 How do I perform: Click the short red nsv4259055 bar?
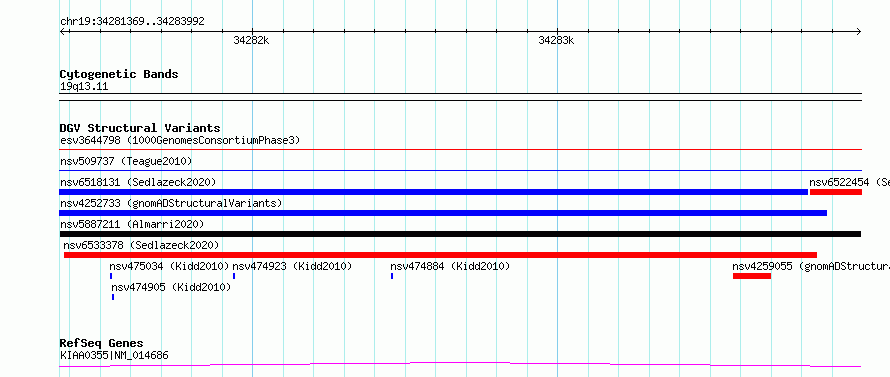click(x=752, y=276)
